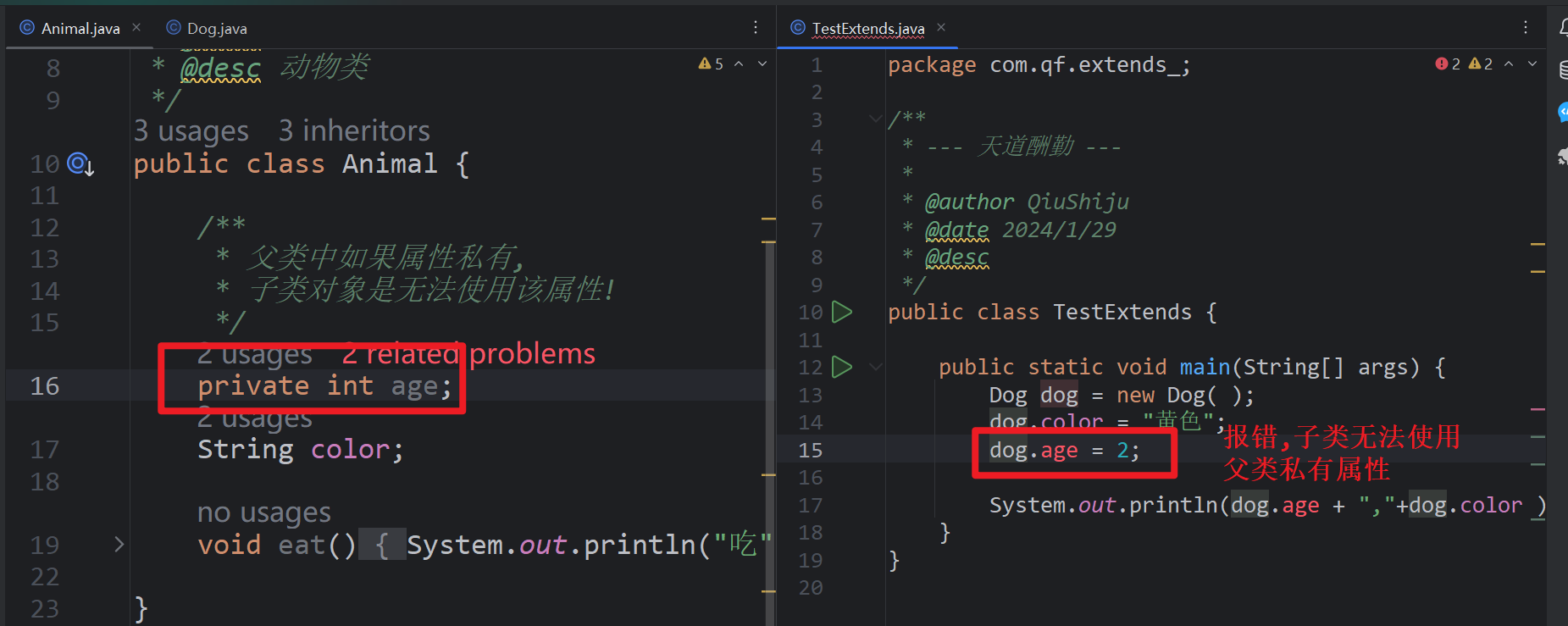Click the public class Animal declaration
1568x626 pixels.
pyautogui.click(x=302, y=163)
